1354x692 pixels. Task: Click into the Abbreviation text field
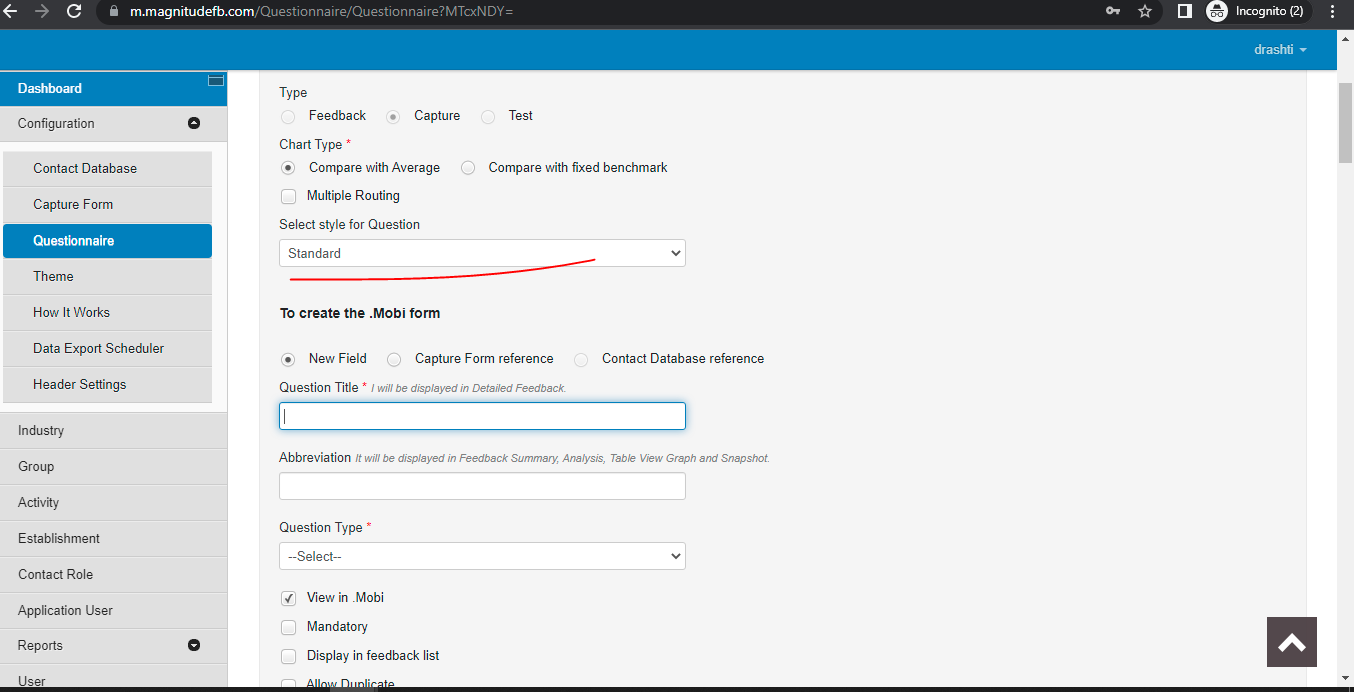click(x=482, y=486)
